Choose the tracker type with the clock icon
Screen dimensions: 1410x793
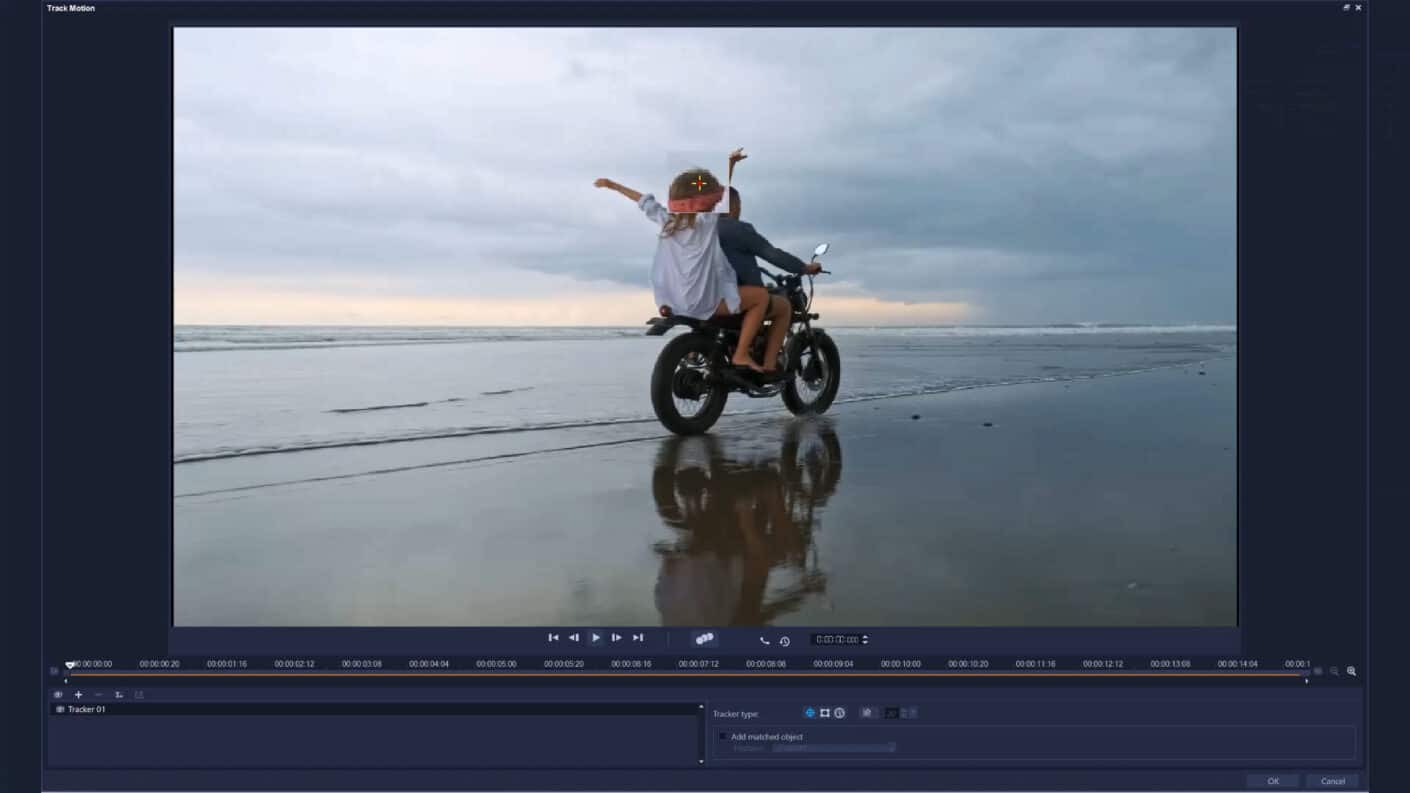point(840,713)
